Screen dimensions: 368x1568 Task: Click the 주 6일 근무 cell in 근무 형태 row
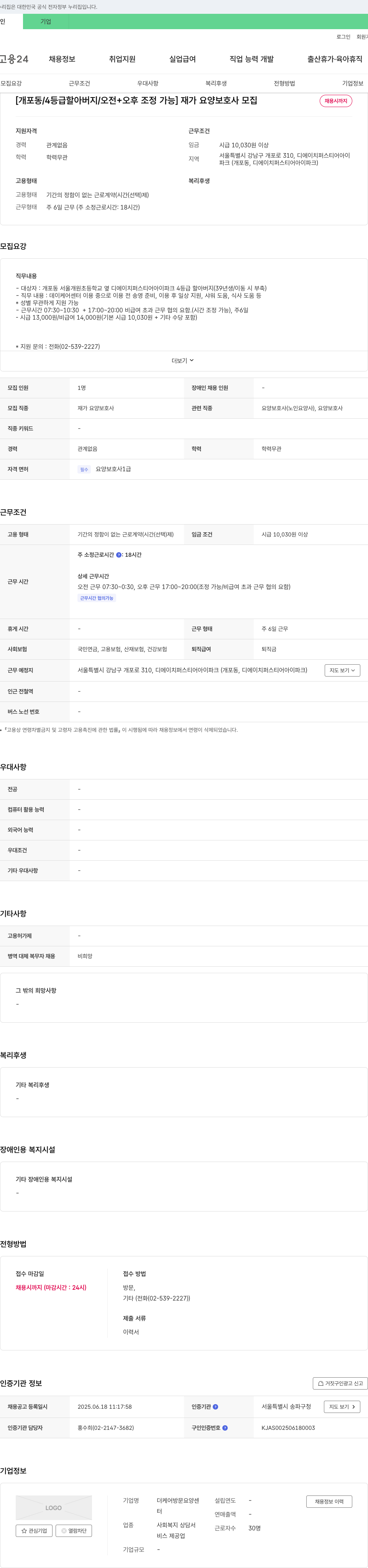(x=275, y=629)
